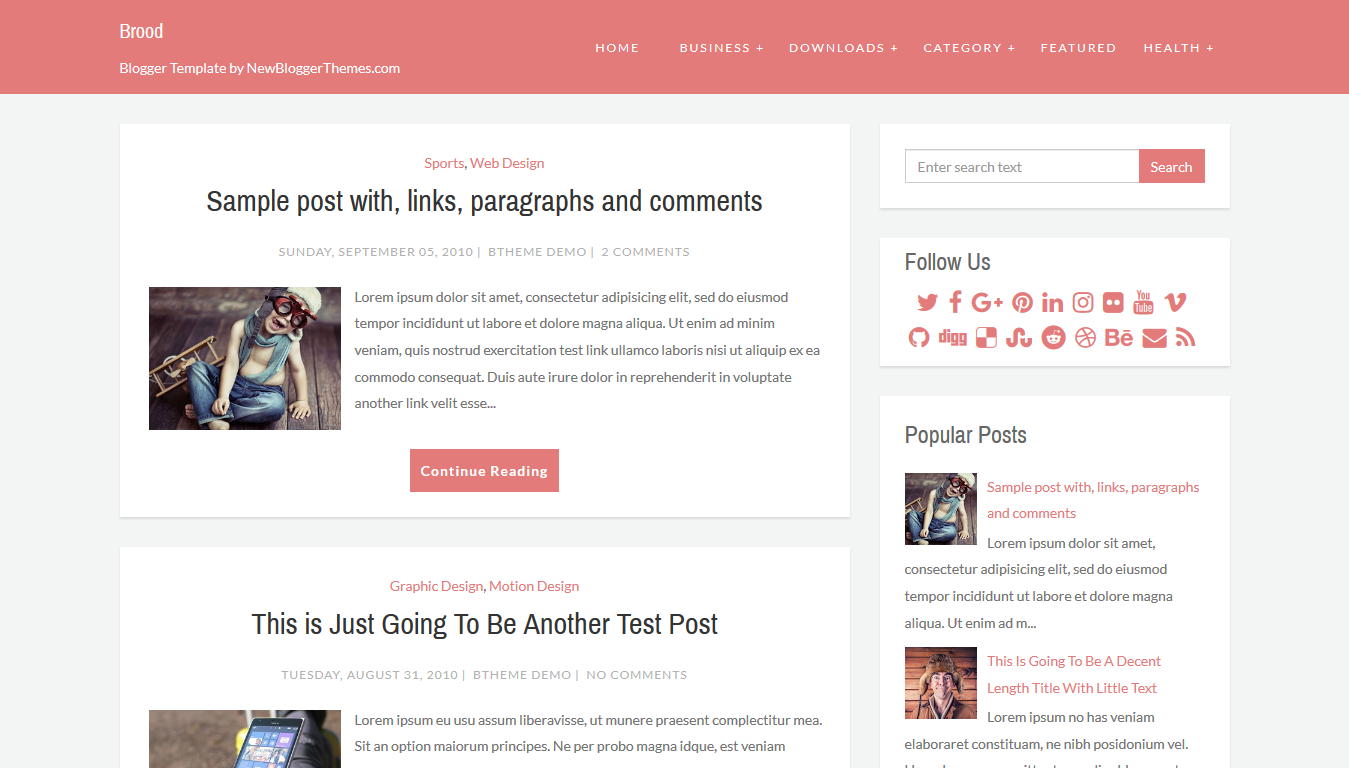This screenshot has width=1349, height=768.
Task: Focus the Enter search text field
Action: pos(1022,167)
